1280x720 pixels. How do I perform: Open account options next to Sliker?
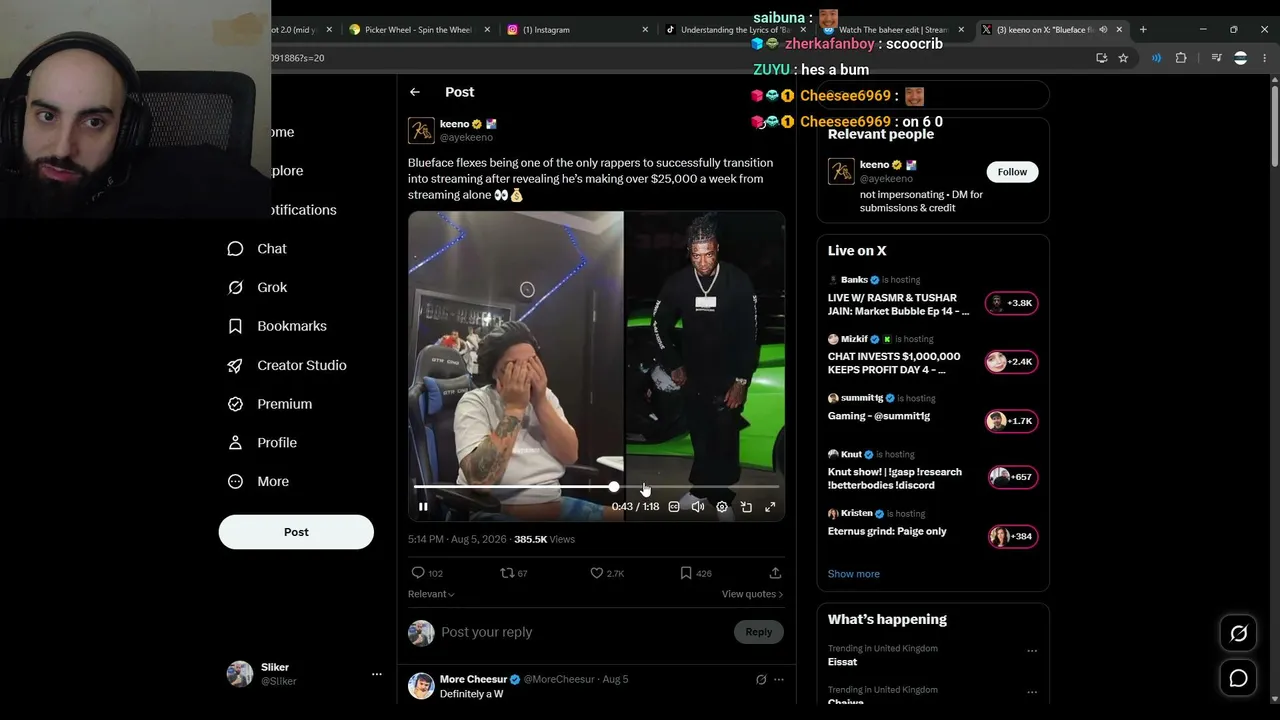[377, 674]
